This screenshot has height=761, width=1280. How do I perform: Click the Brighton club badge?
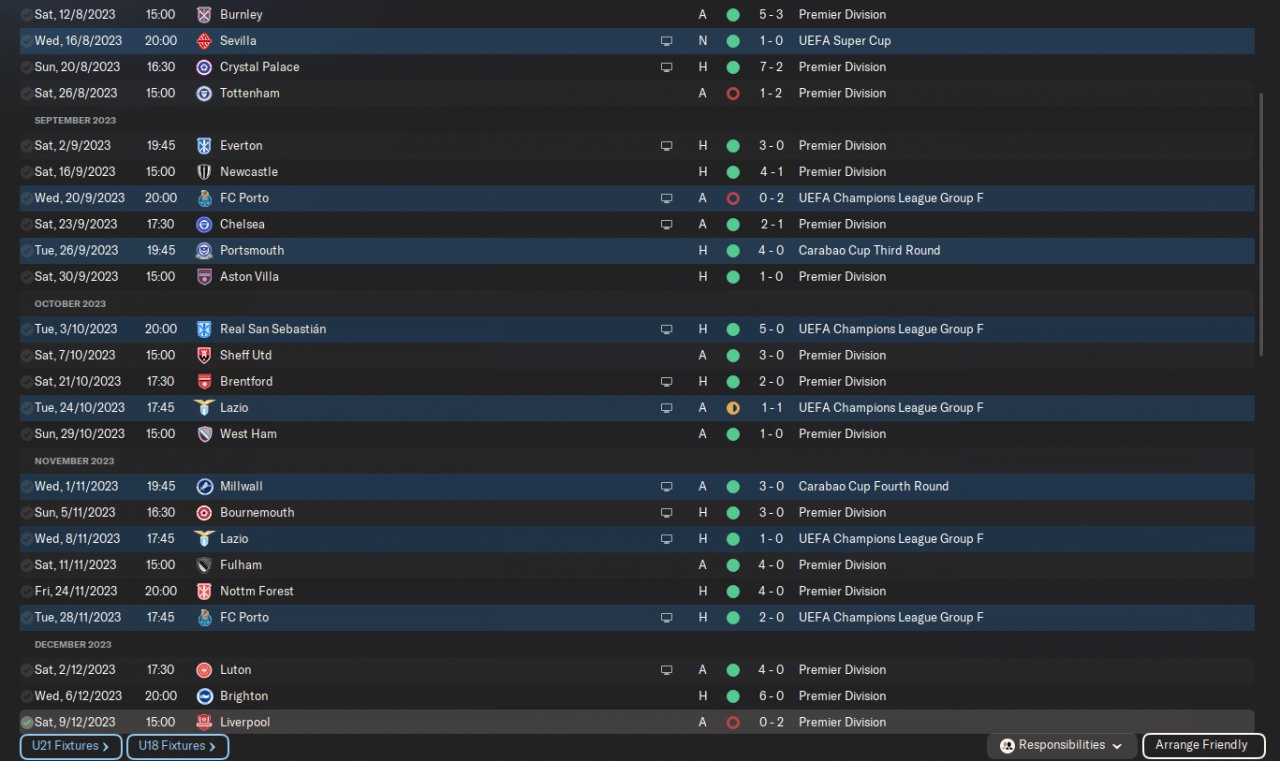(204, 696)
